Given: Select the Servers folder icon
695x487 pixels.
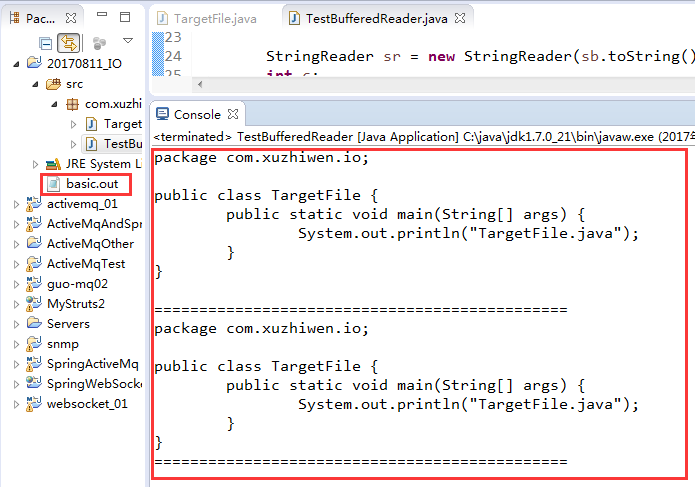Looking at the screenshot, I should click(x=34, y=323).
